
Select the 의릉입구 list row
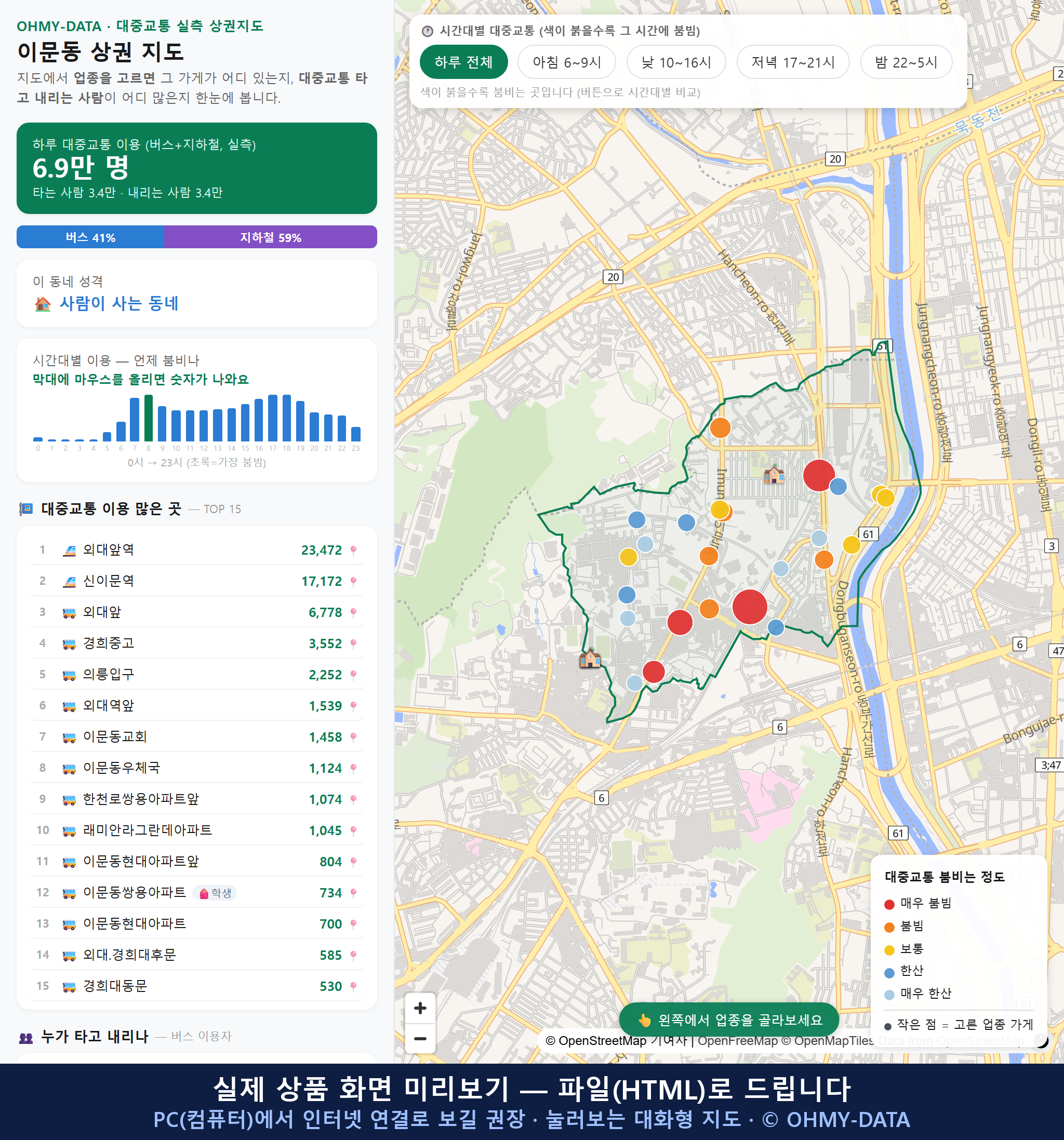click(x=197, y=674)
